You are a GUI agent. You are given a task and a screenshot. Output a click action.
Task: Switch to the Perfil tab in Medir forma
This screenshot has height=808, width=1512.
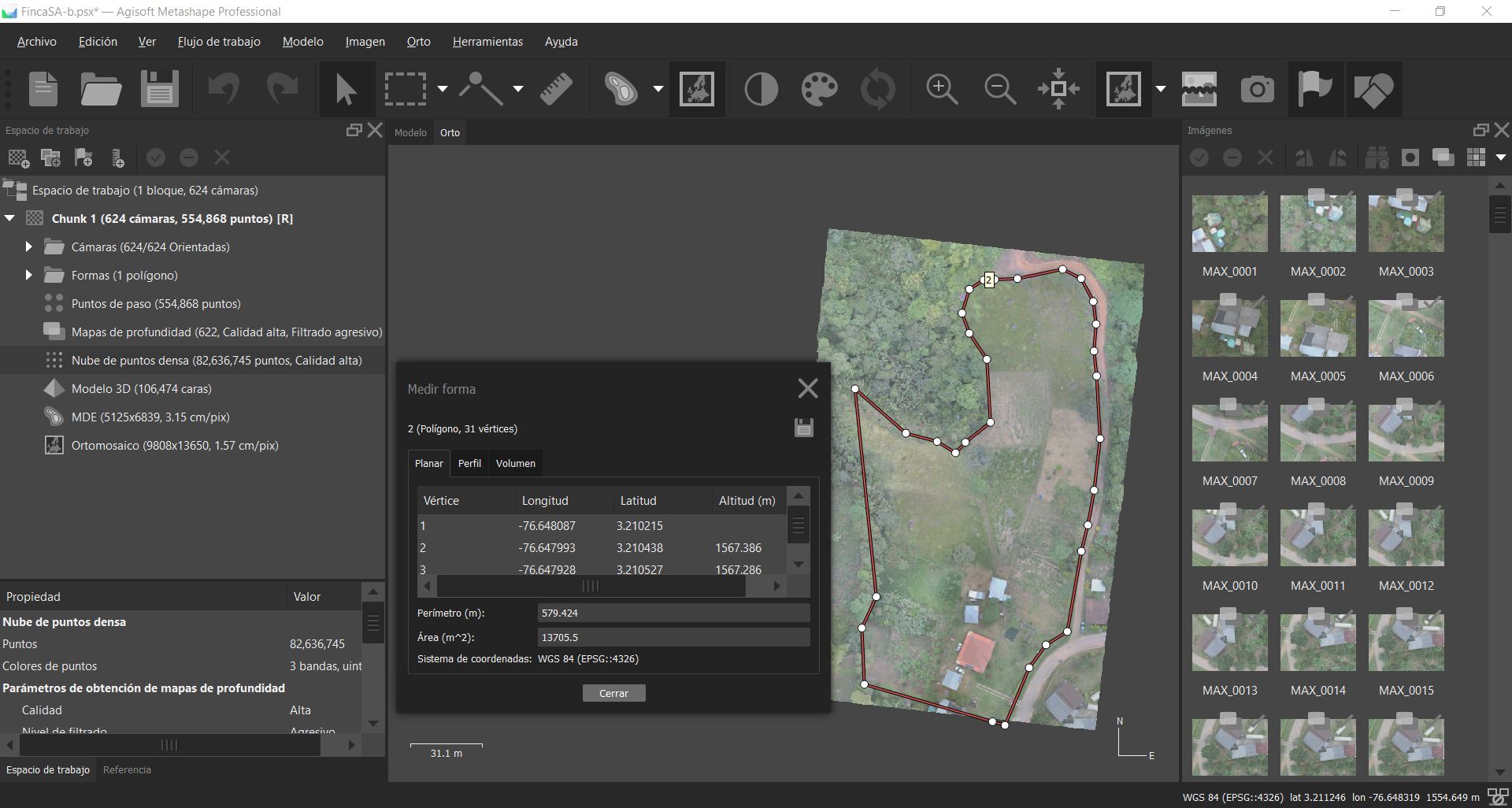coord(469,463)
